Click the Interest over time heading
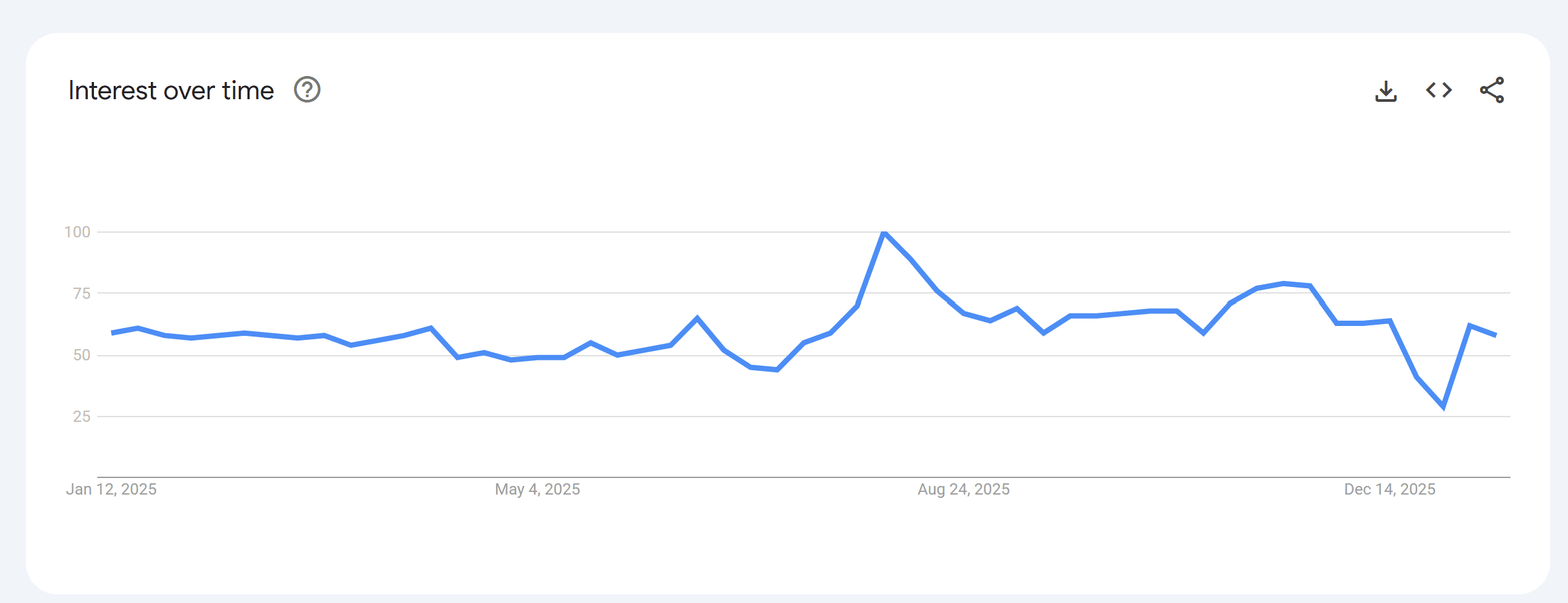Image resolution: width=1568 pixels, height=603 pixels. pos(171,91)
